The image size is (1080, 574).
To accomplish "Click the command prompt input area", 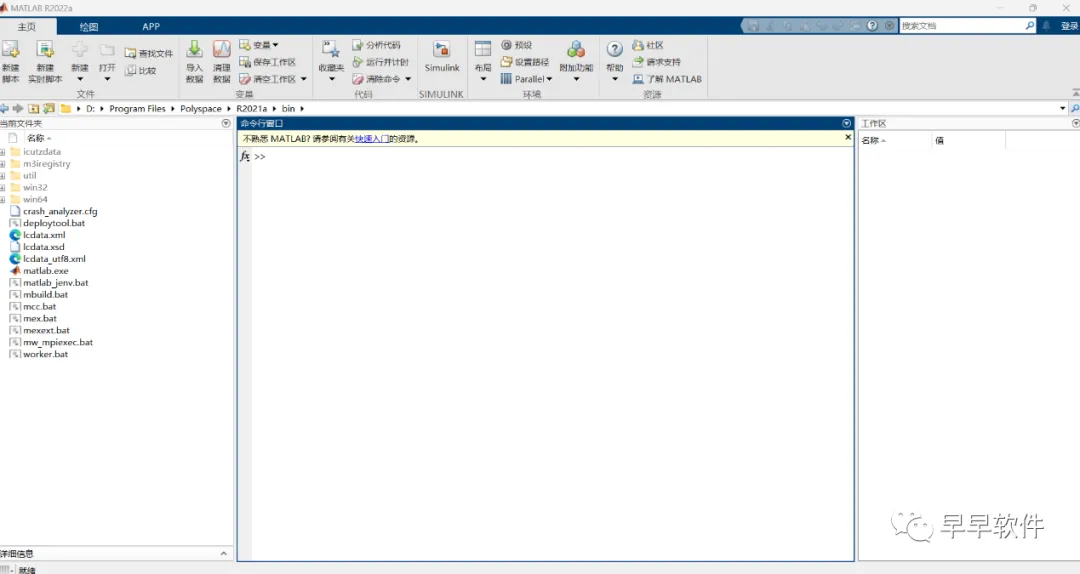I will pyautogui.click(x=551, y=156).
